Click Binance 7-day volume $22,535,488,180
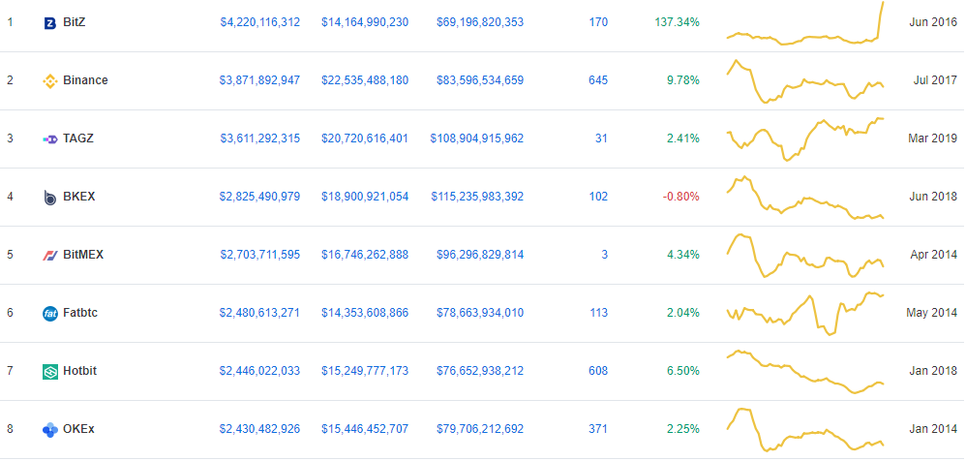 365,80
